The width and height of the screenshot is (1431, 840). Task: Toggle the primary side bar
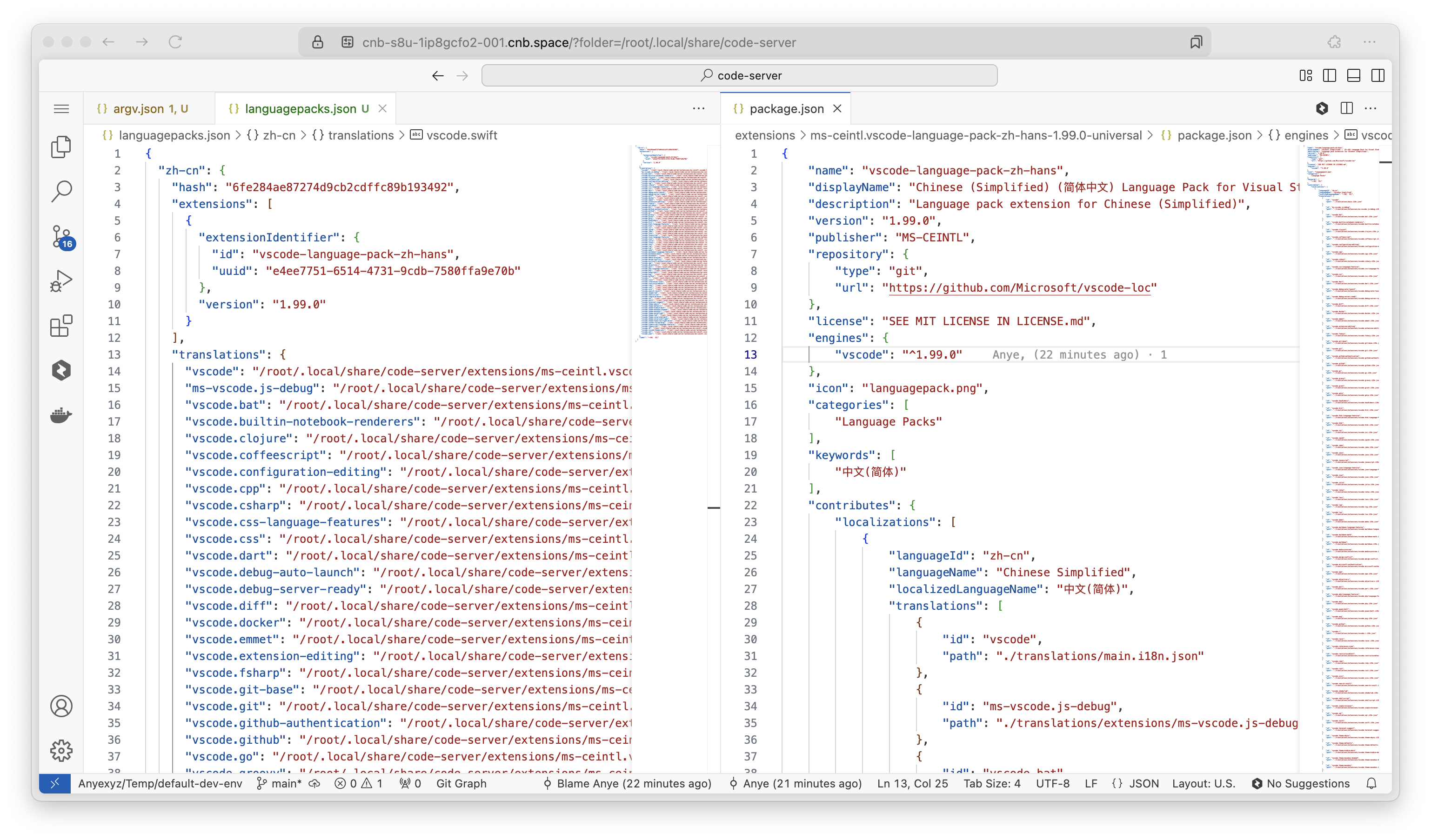pyautogui.click(x=1330, y=75)
